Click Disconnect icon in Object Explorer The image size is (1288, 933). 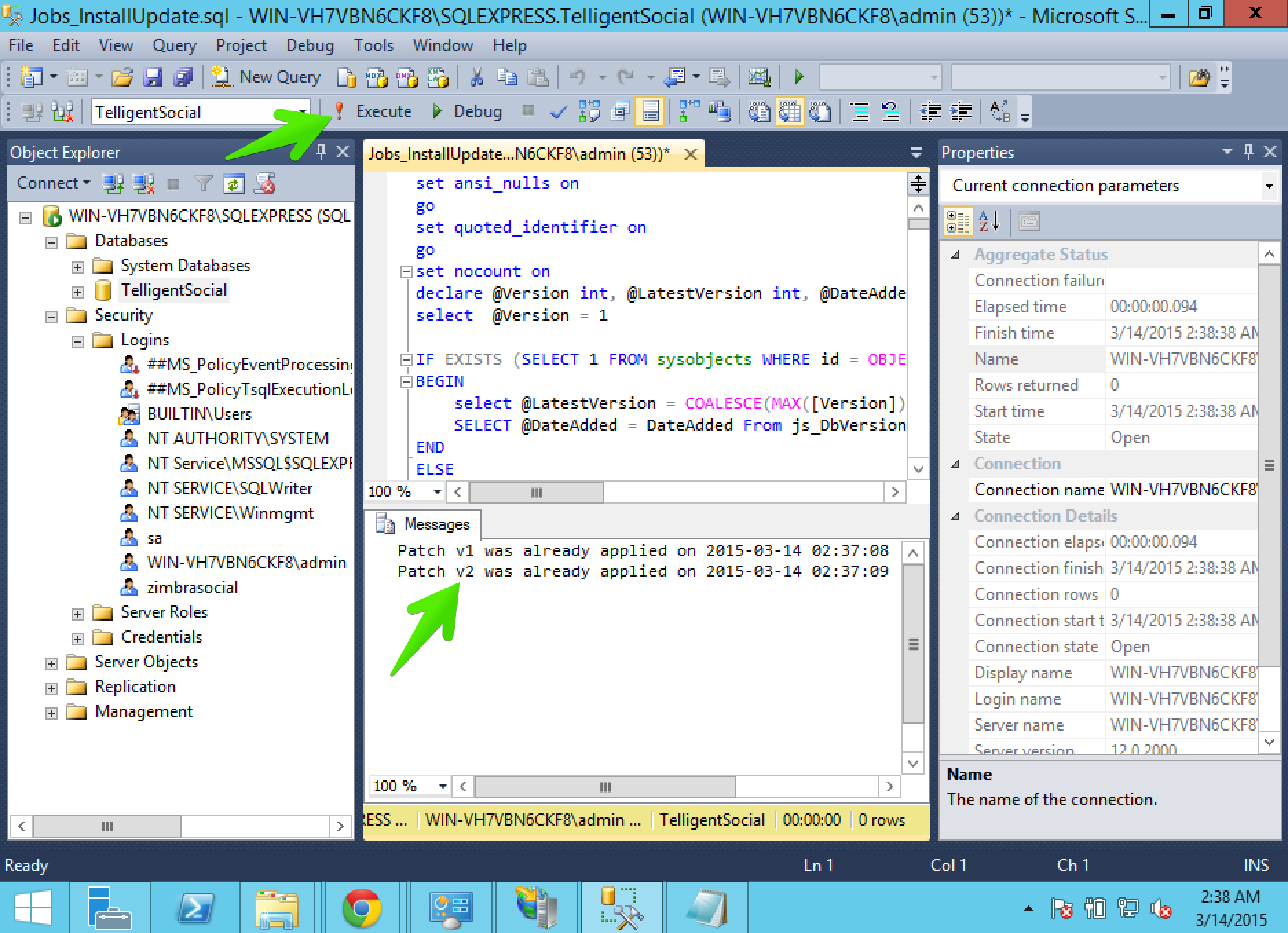[144, 184]
